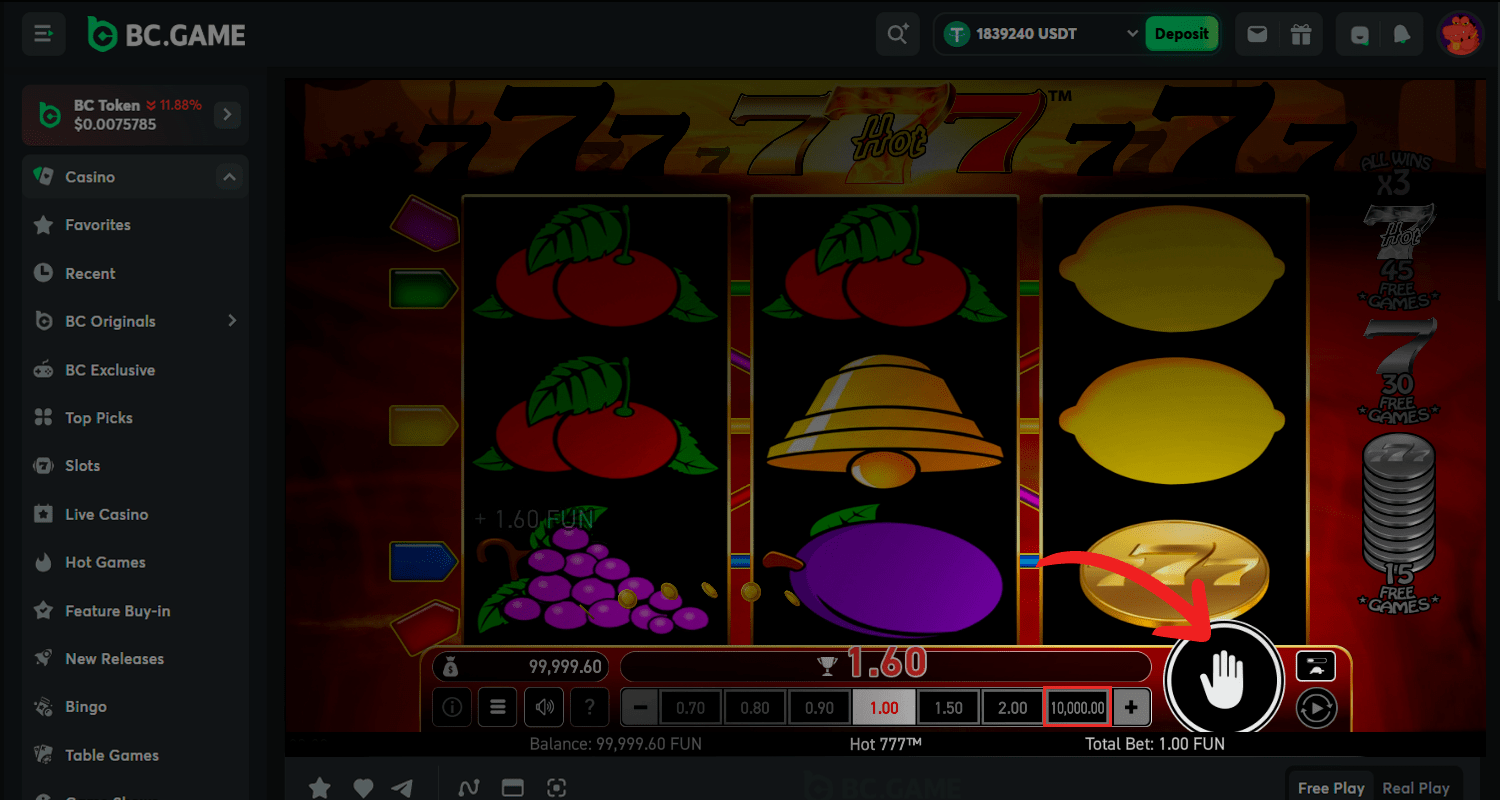Screen dimensions: 1500x800
Task: Select the 0.90 bet value
Action: pyautogui.click(x=819, y=708)
